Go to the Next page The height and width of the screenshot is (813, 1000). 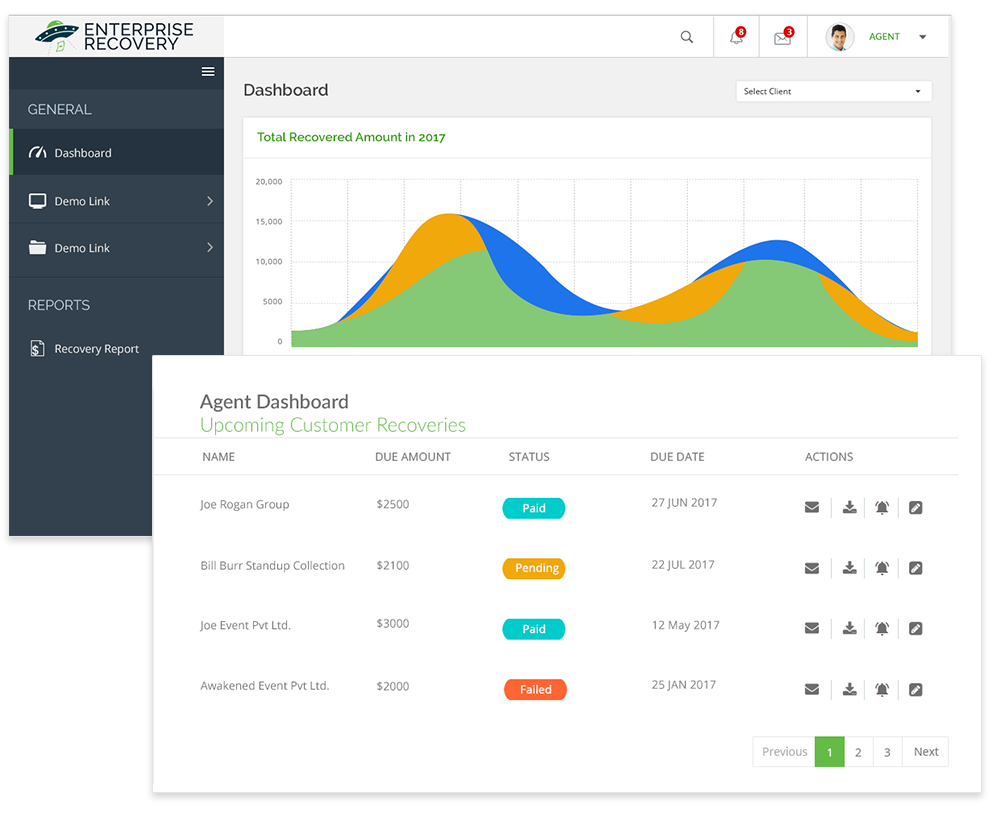tap(926, 752)
